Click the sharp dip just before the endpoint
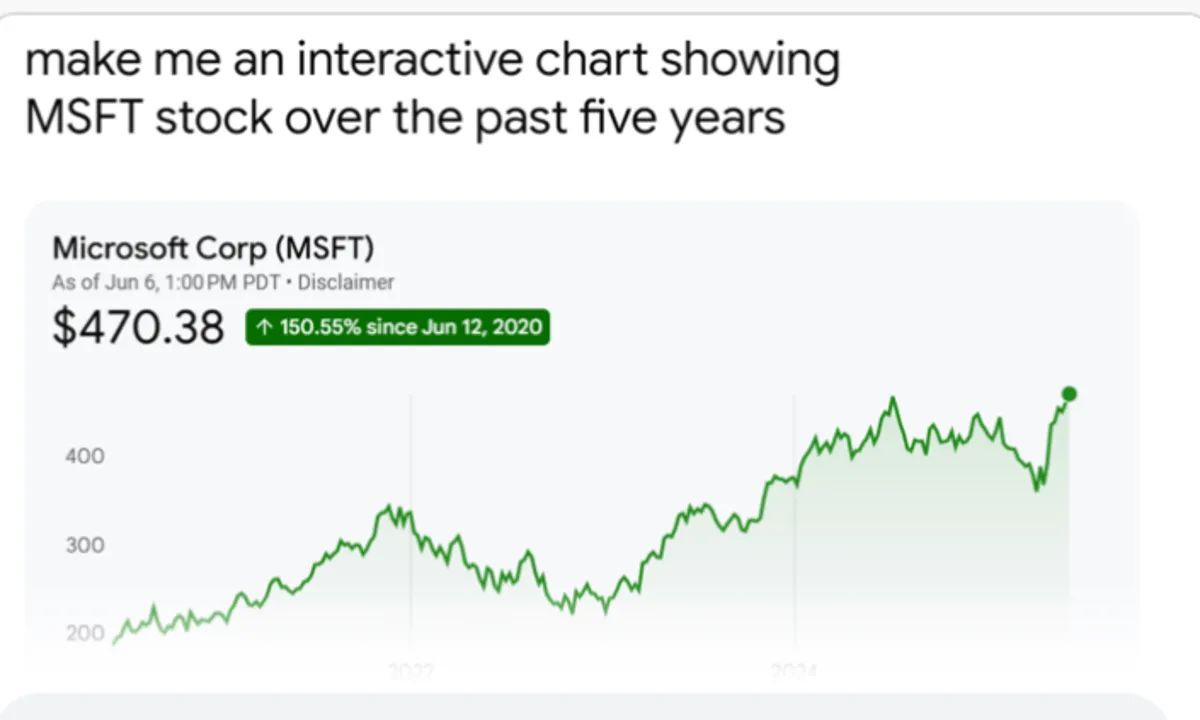 tap(1037, 488)
